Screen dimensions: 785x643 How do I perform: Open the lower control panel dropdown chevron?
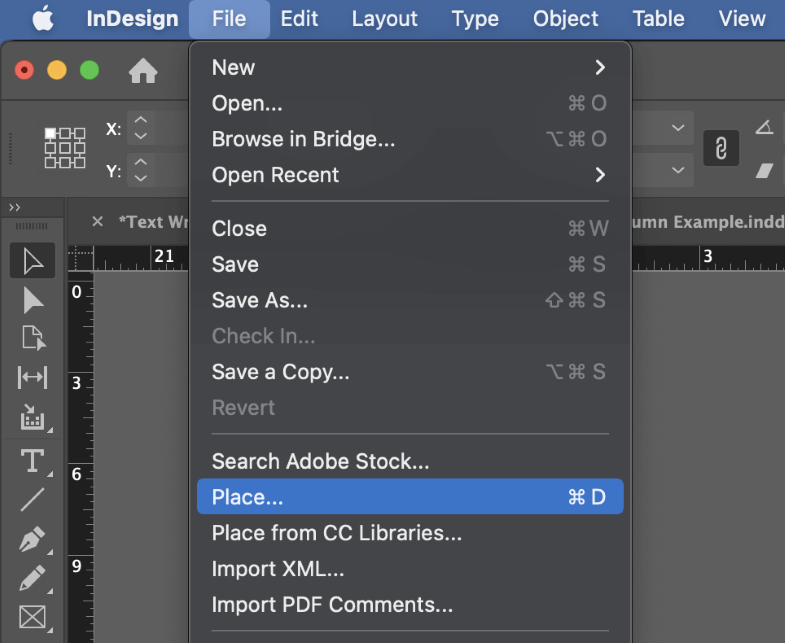[678, 170]
